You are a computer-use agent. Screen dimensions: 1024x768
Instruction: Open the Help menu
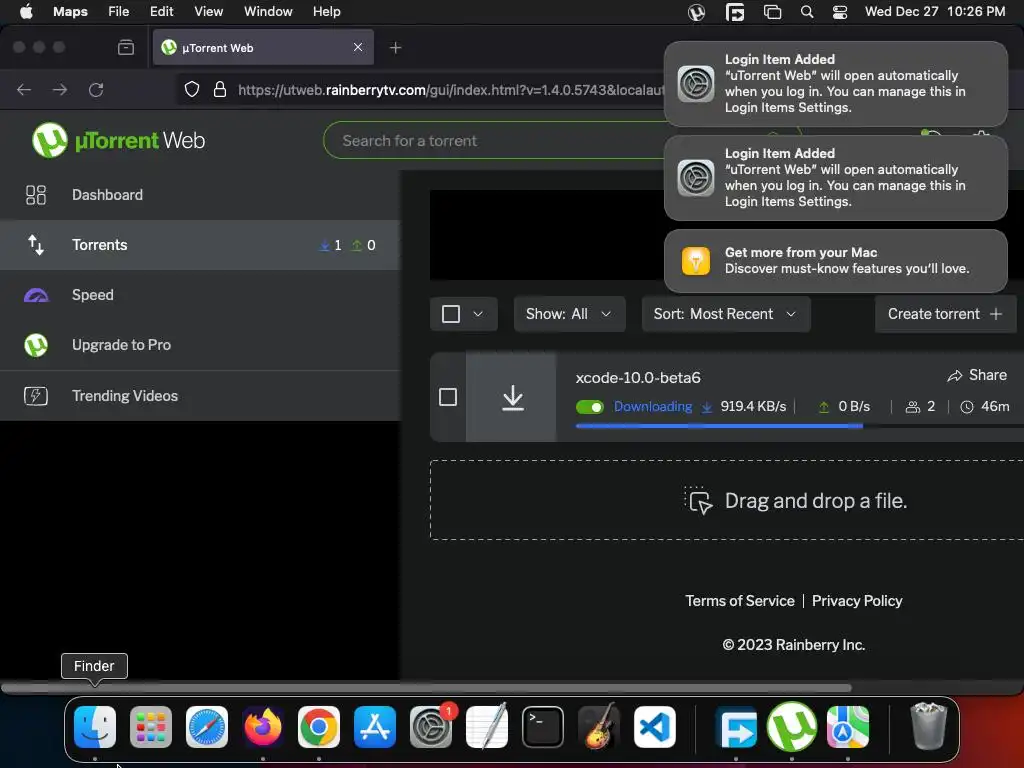(x=327, y=11)
